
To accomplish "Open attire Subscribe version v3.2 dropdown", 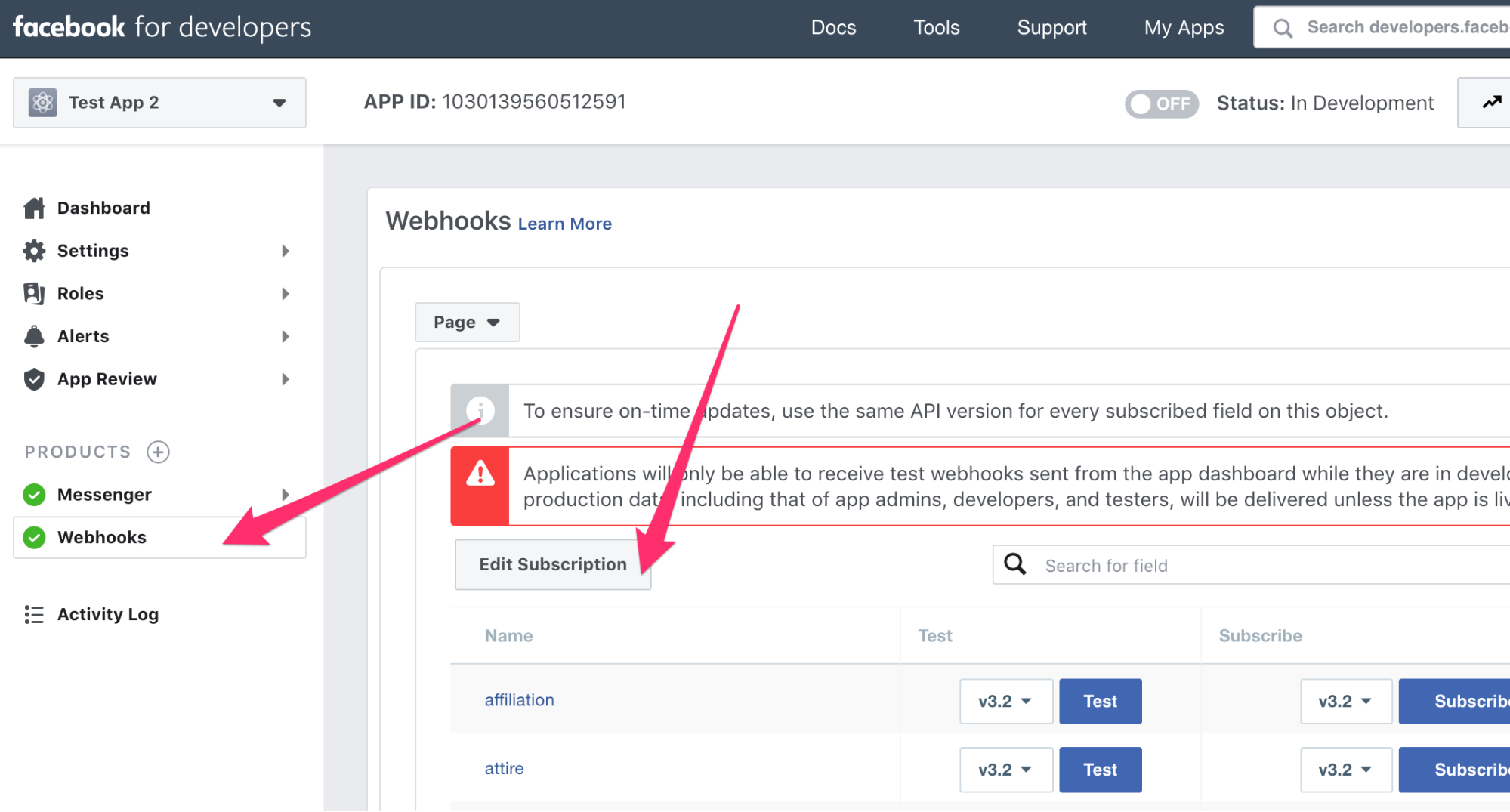I will pyautogui.click(x=1346, y=770).
